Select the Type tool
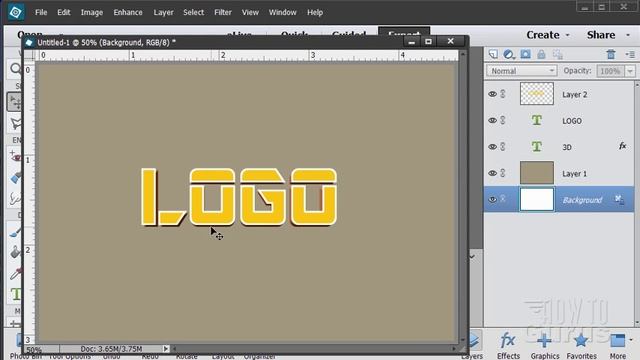The image size is (640, 360). click(16, 294)
